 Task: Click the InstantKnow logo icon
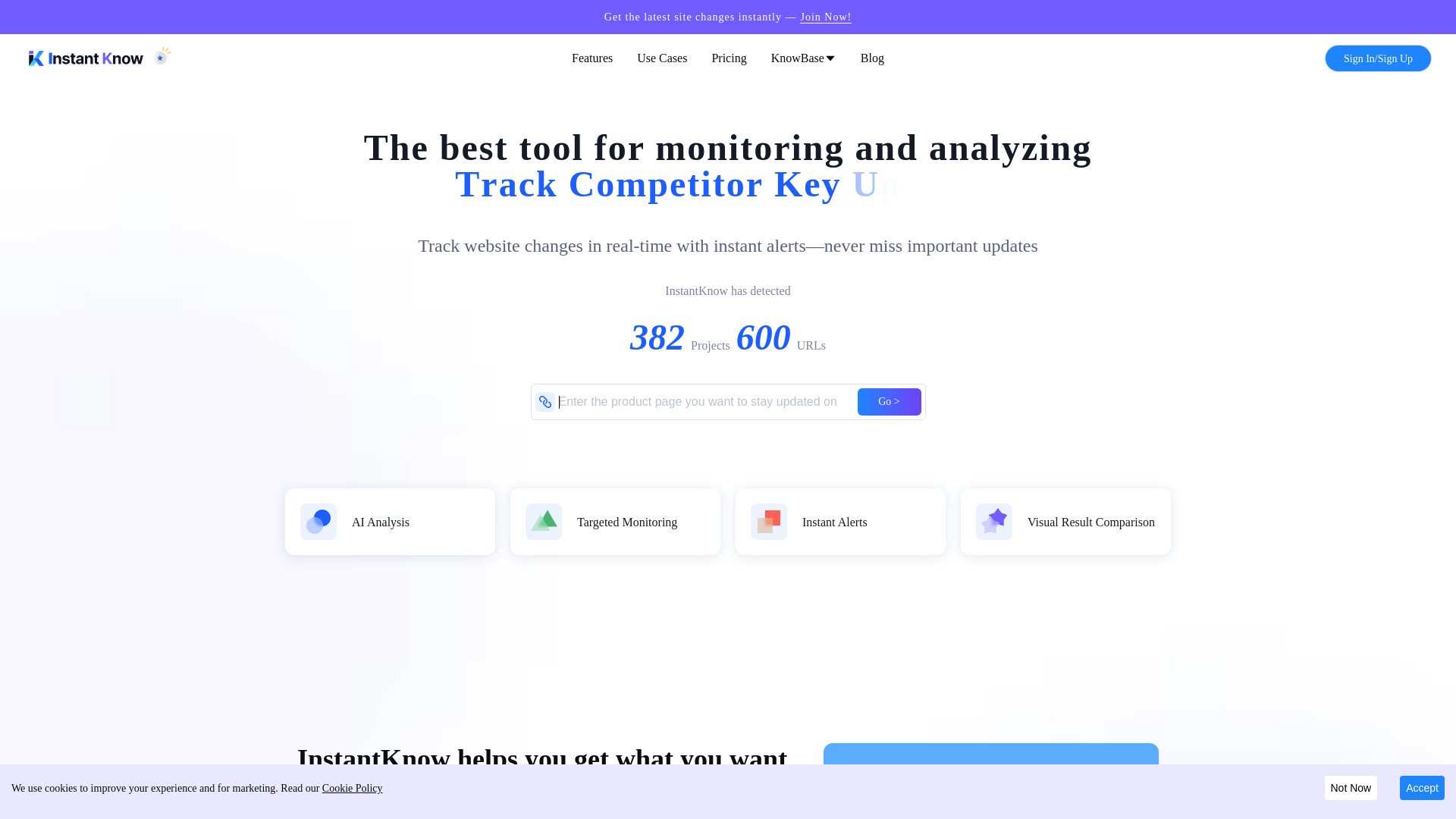[x=36, y=57]
